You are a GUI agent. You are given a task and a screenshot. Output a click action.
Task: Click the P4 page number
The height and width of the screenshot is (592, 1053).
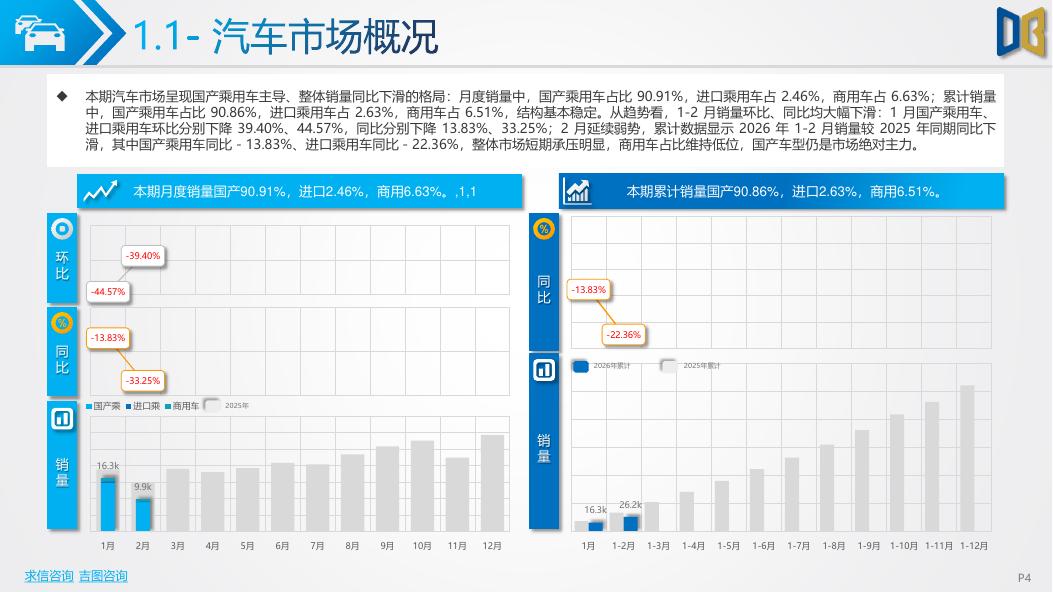[x=1024, y=577]
